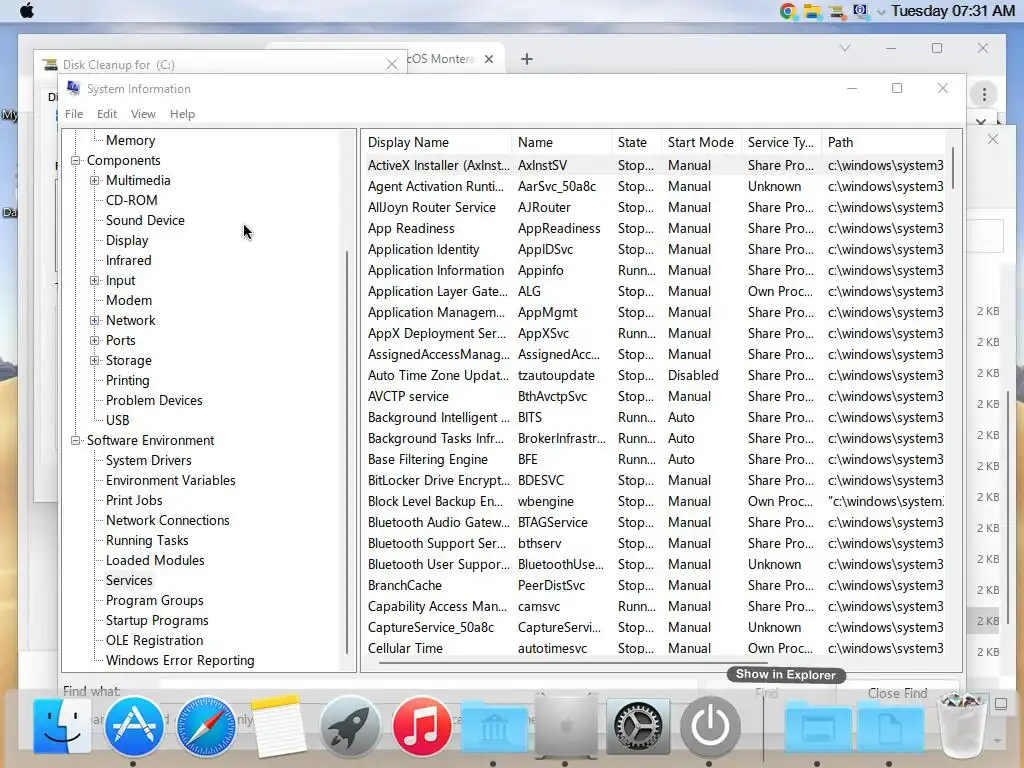Select Sound Device in the tree
The width and height of the screenshot is (1024, 768).
(x=146, y=221)
